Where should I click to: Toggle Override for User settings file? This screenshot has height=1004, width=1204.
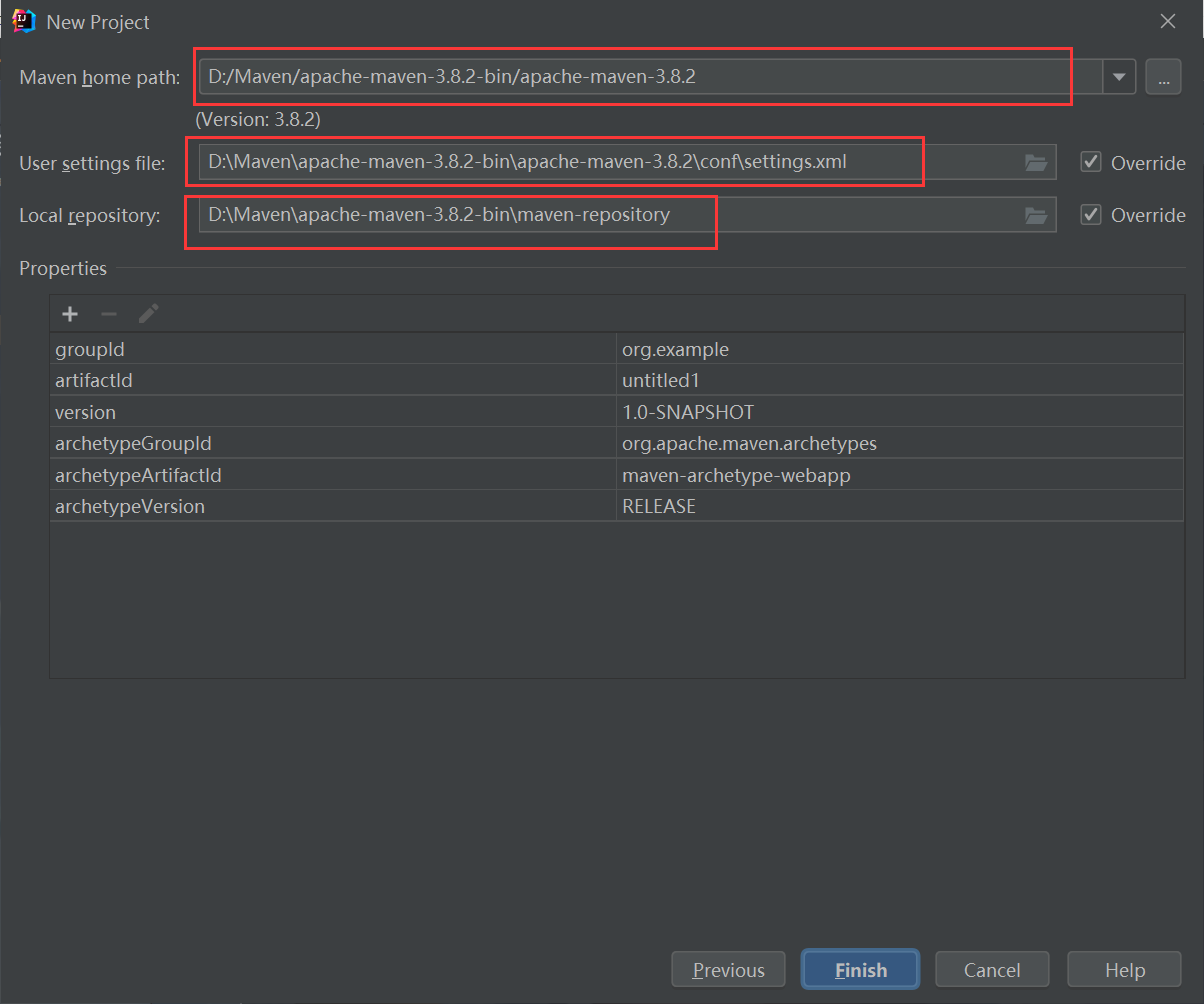tap(1091, 162)
